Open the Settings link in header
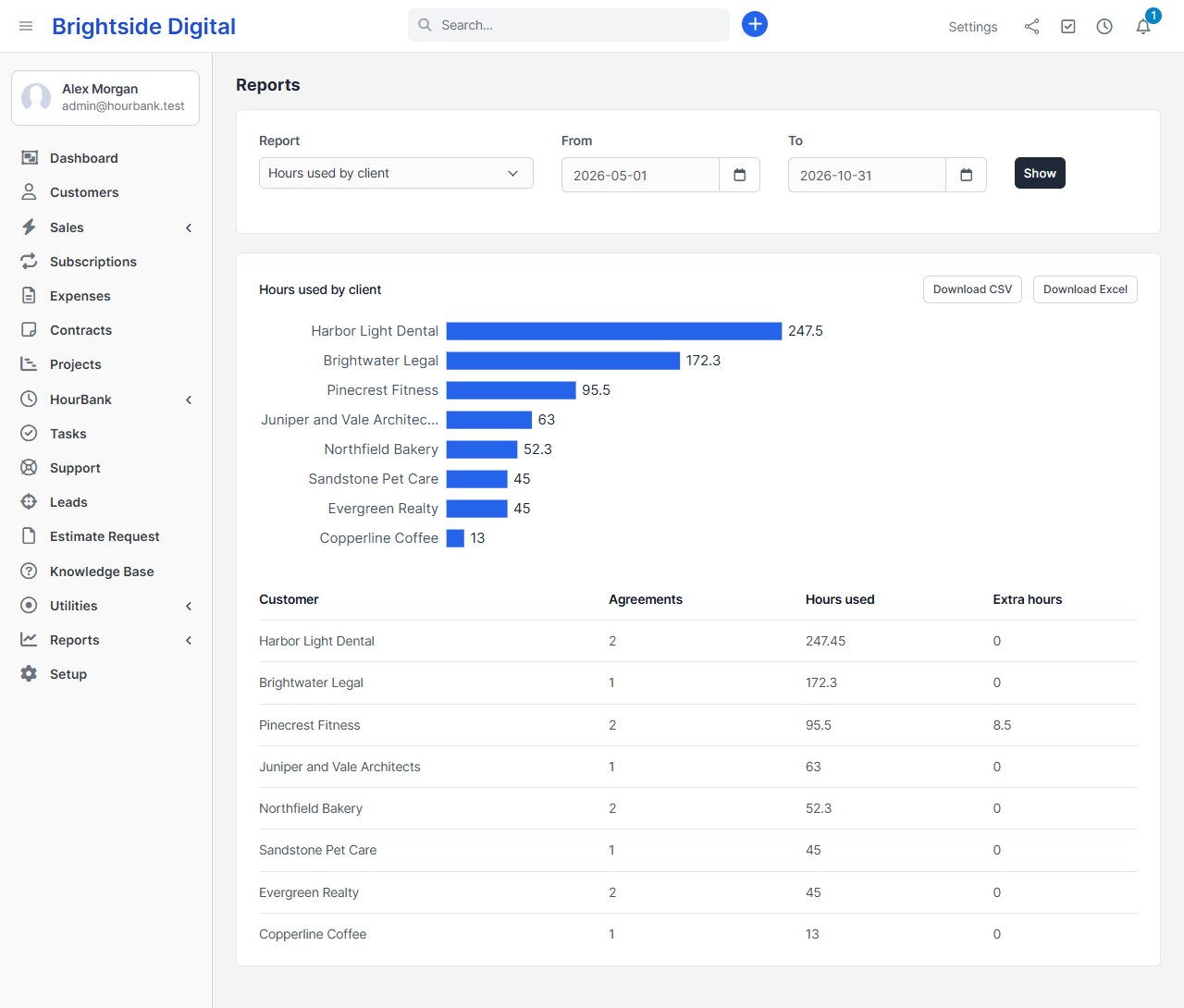 (973, 27)
